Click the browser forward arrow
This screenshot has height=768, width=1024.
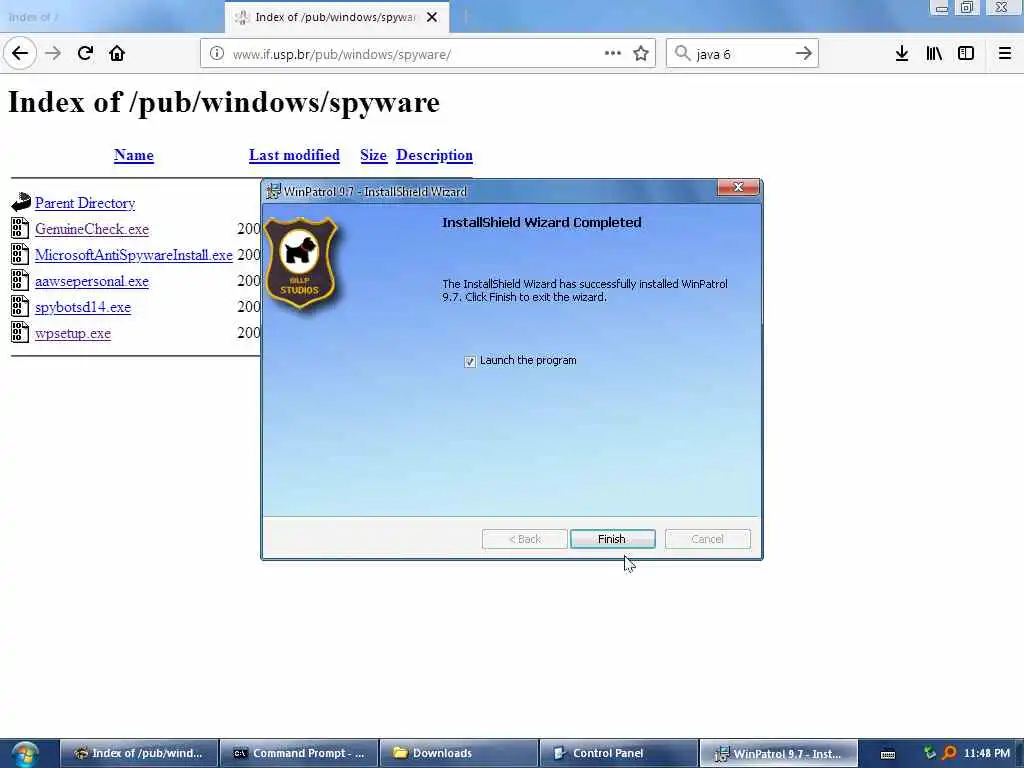click(53, 54)
